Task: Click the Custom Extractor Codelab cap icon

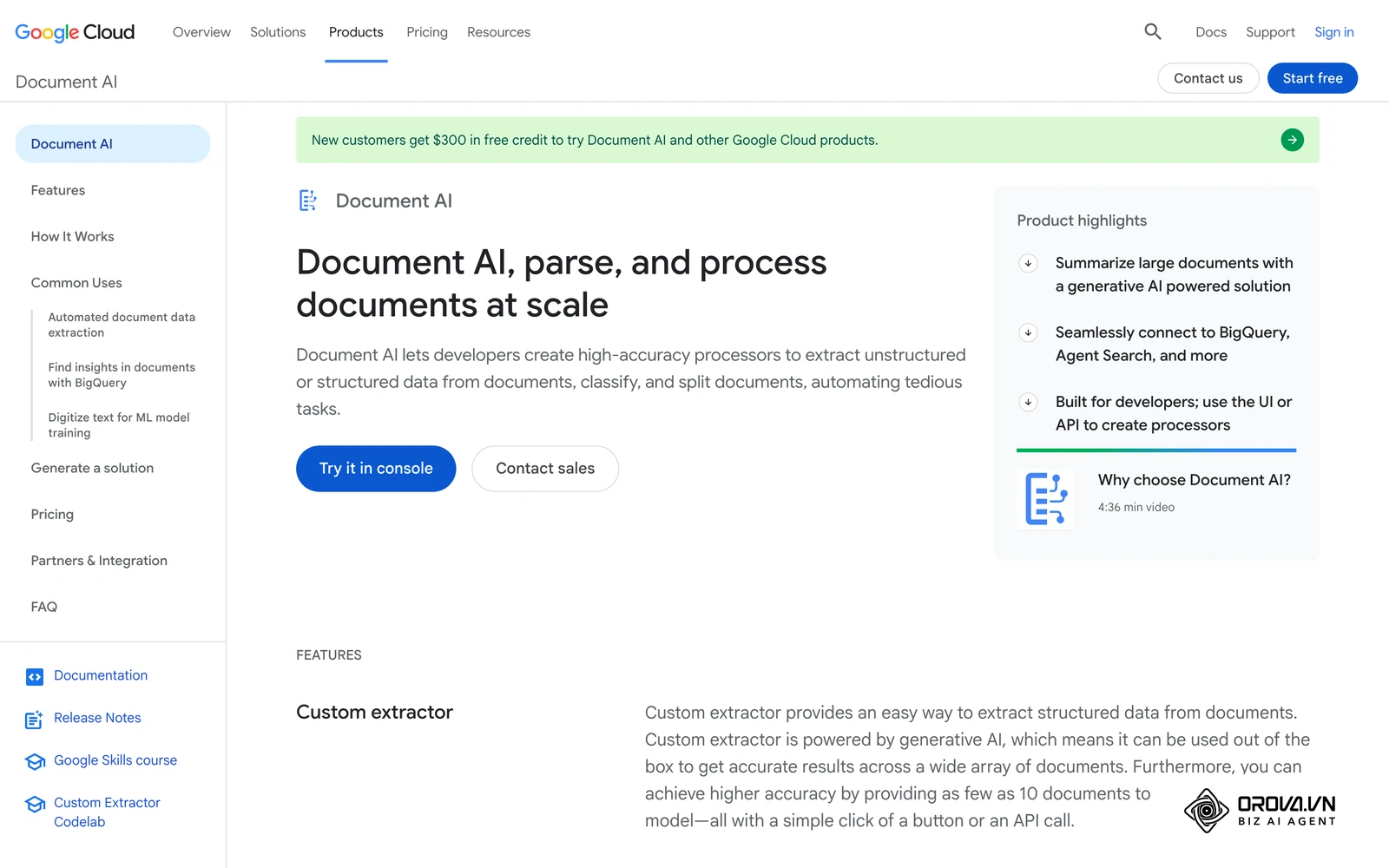Action: 35,804
